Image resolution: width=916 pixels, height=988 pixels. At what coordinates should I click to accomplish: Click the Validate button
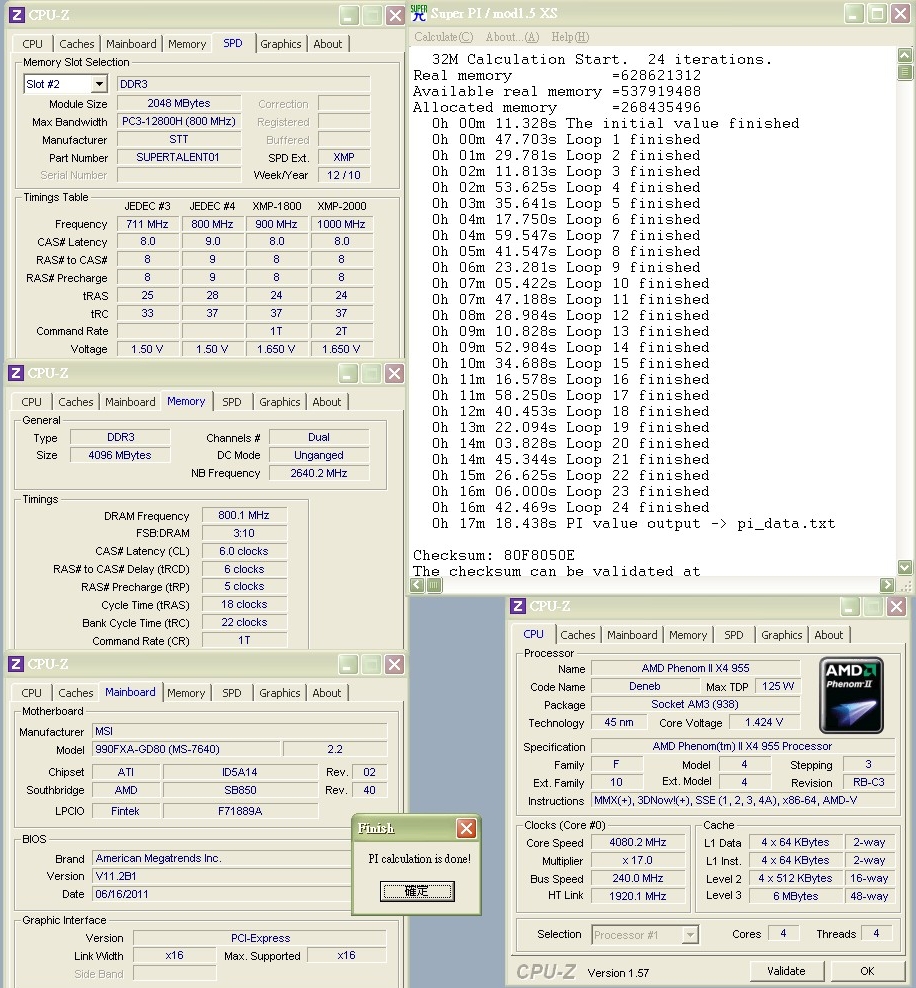(786, 971)
